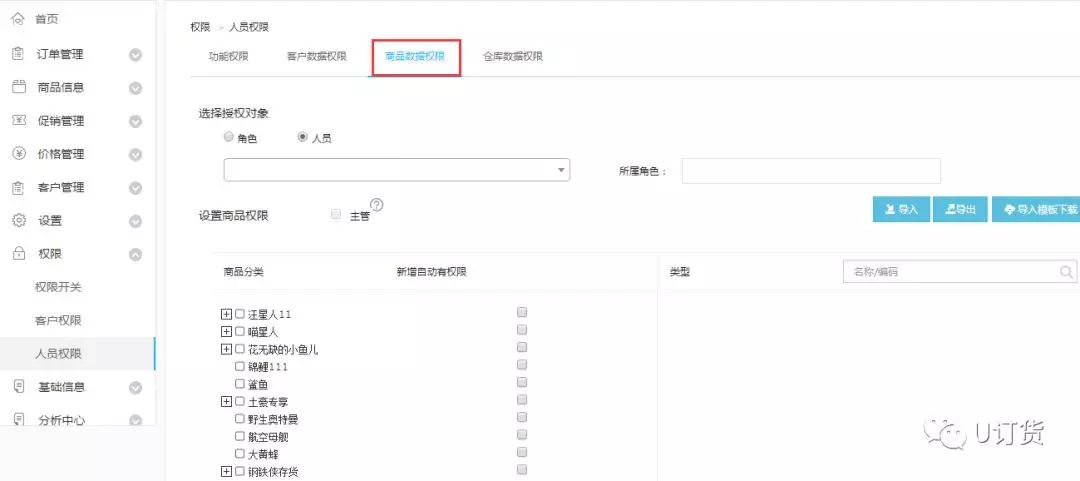The image size is (1080, 481).
Task: Open the 权限开关 submenu item
Action: [x=58, y=287]
